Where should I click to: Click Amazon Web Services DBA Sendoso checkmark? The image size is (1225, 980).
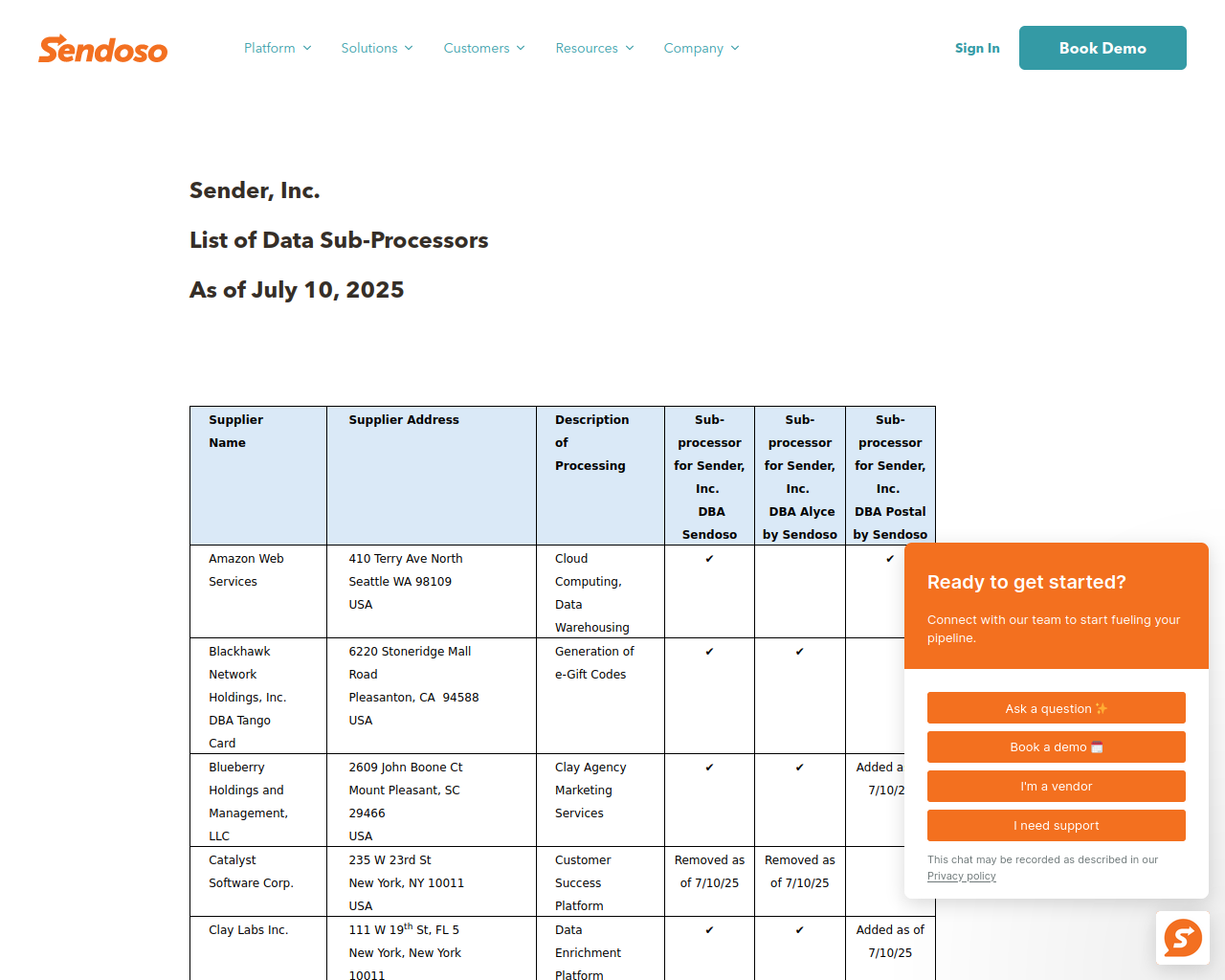click(x=709, y=559)
